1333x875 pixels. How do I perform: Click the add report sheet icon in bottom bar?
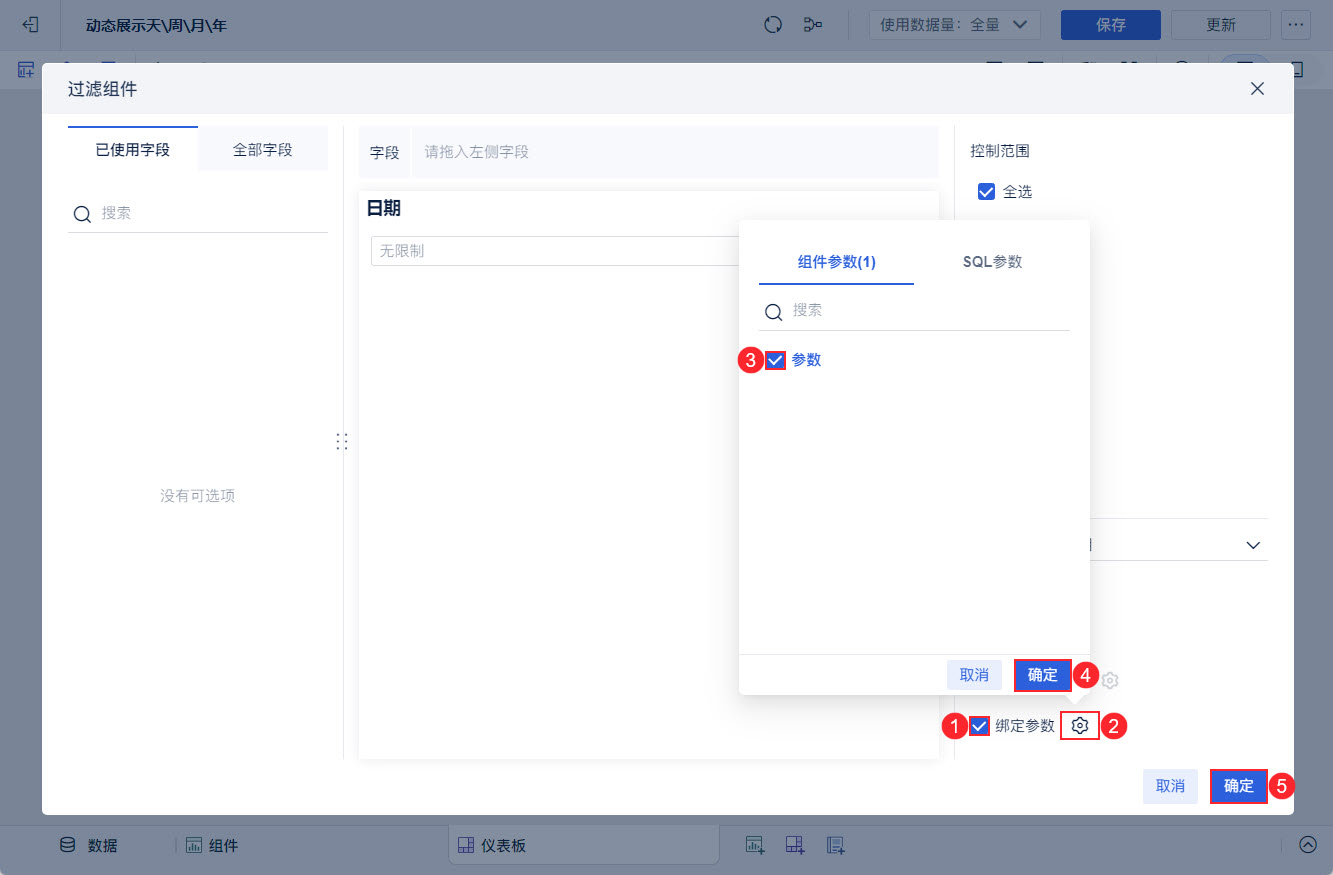[x=836, y=845]
